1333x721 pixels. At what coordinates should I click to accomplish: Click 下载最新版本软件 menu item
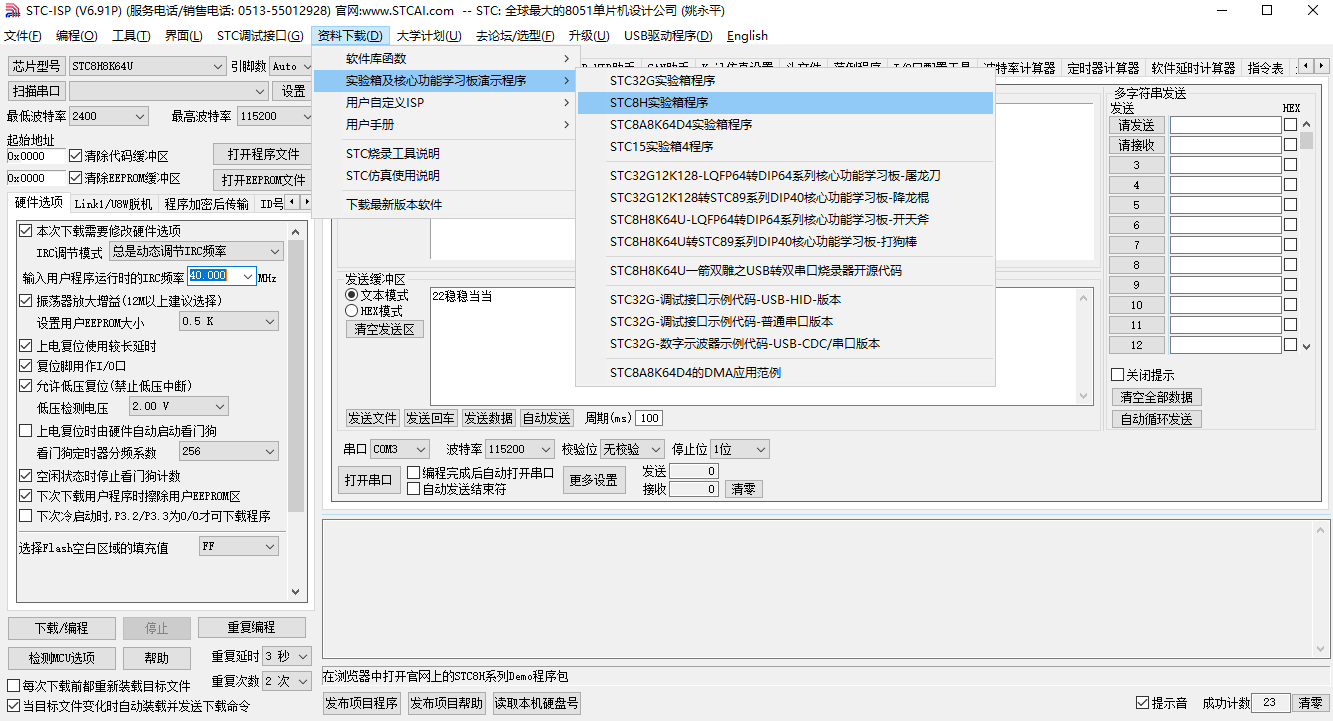pyautogui.click(x=444, y=205)
